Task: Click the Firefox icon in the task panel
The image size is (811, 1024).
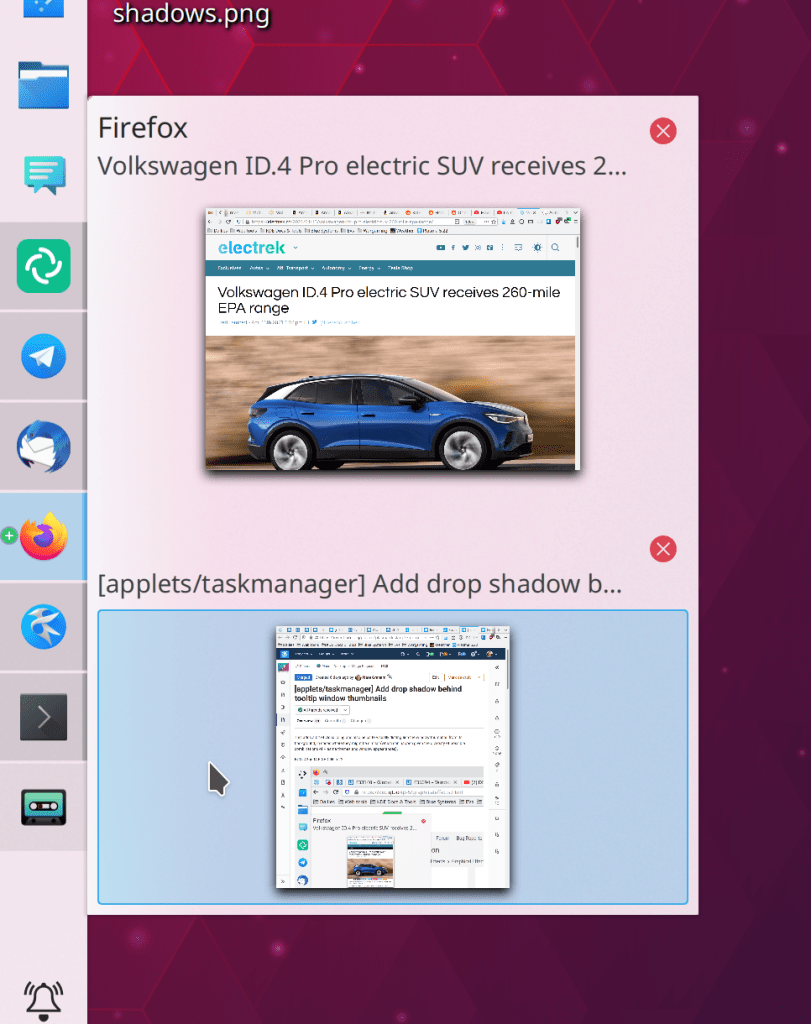Action: click(x=43, y=537)
